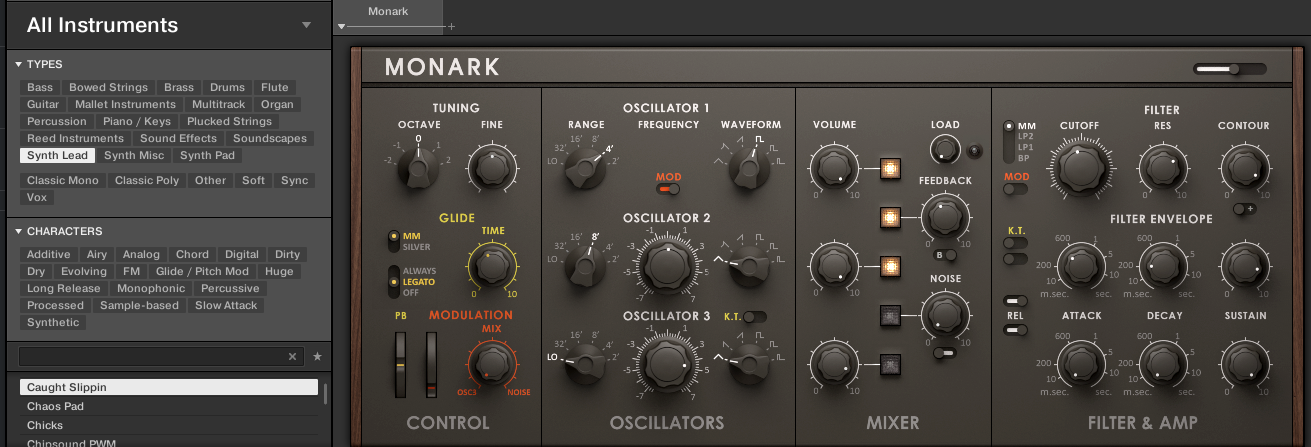Click the mixer Feedback knob

[x=944, y=216]
